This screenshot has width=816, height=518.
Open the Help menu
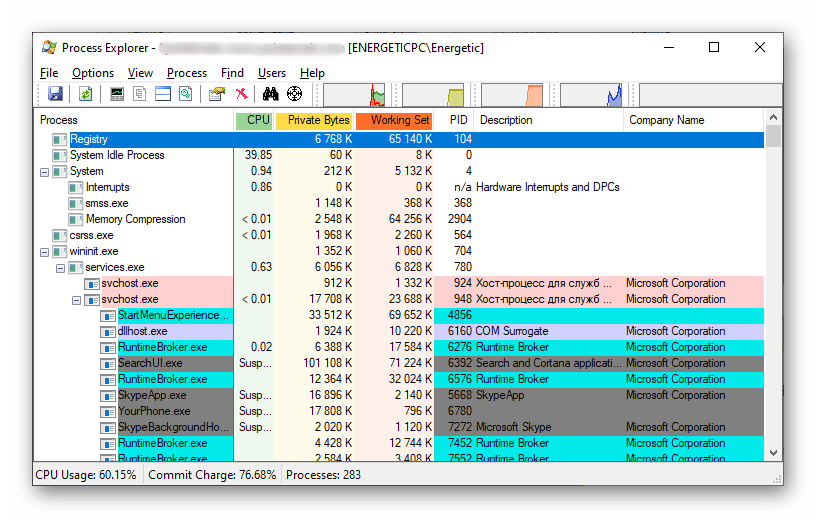[312, 73]
